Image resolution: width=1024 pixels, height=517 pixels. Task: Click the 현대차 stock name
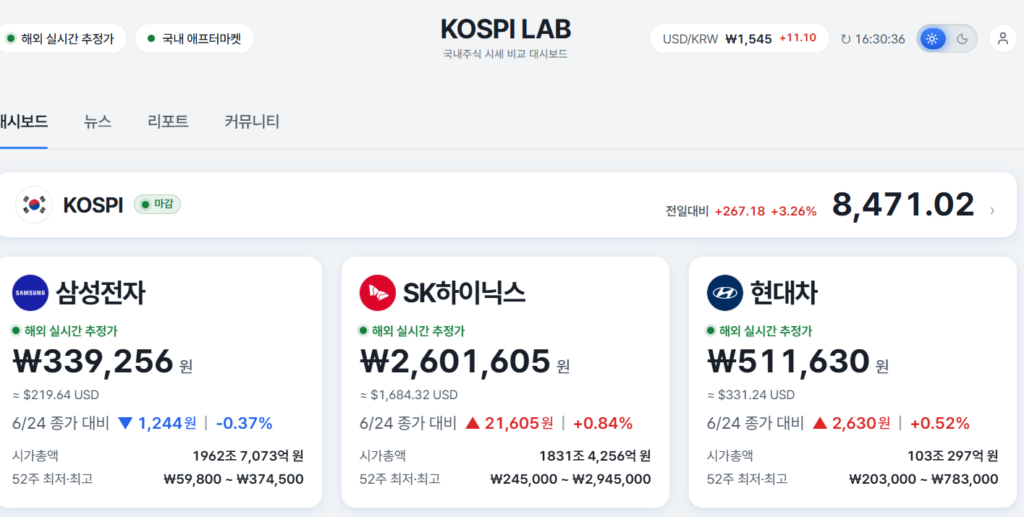pos(784,292)
